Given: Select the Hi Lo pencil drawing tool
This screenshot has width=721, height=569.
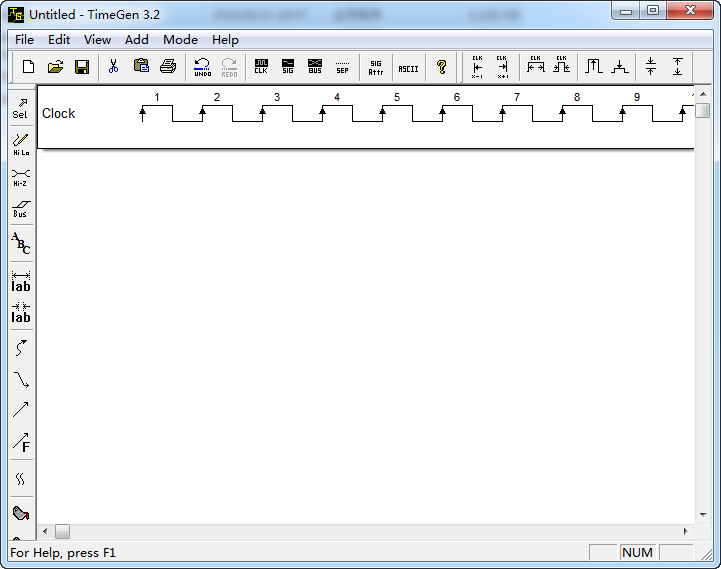Looking at the screenshot, I should click(x=21, y=144).
